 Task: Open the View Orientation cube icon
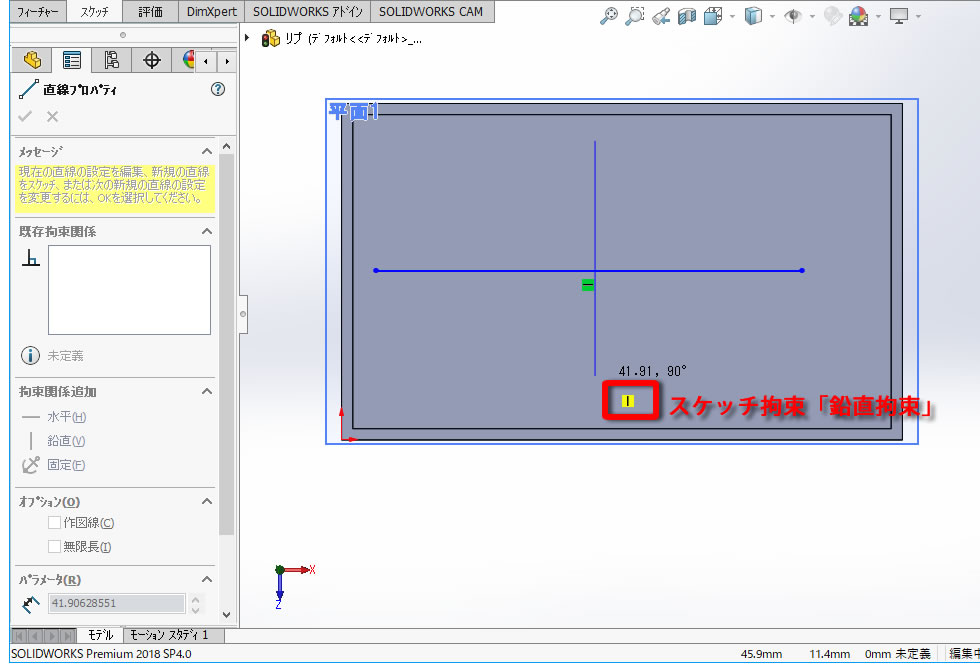pyautogui.click(x=712, y=16)
